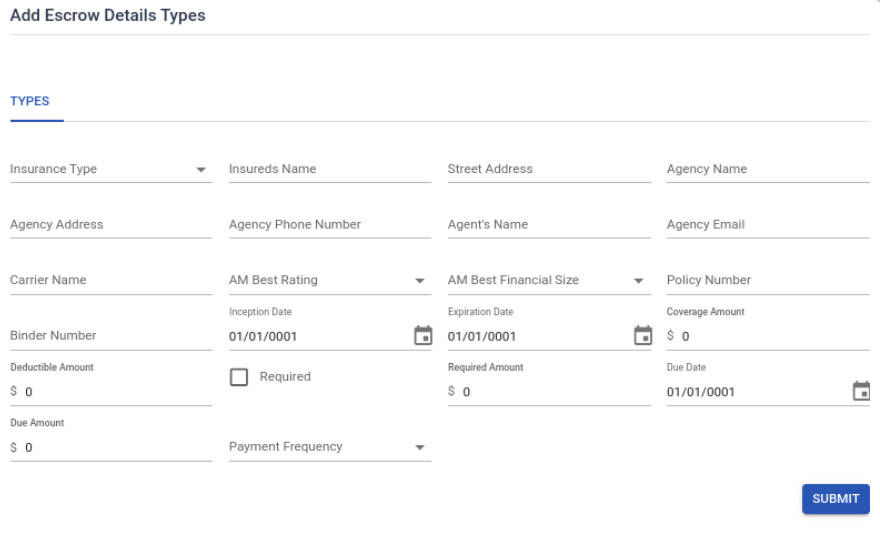
Task: Select the Carrier Name field
Action: 111,280
